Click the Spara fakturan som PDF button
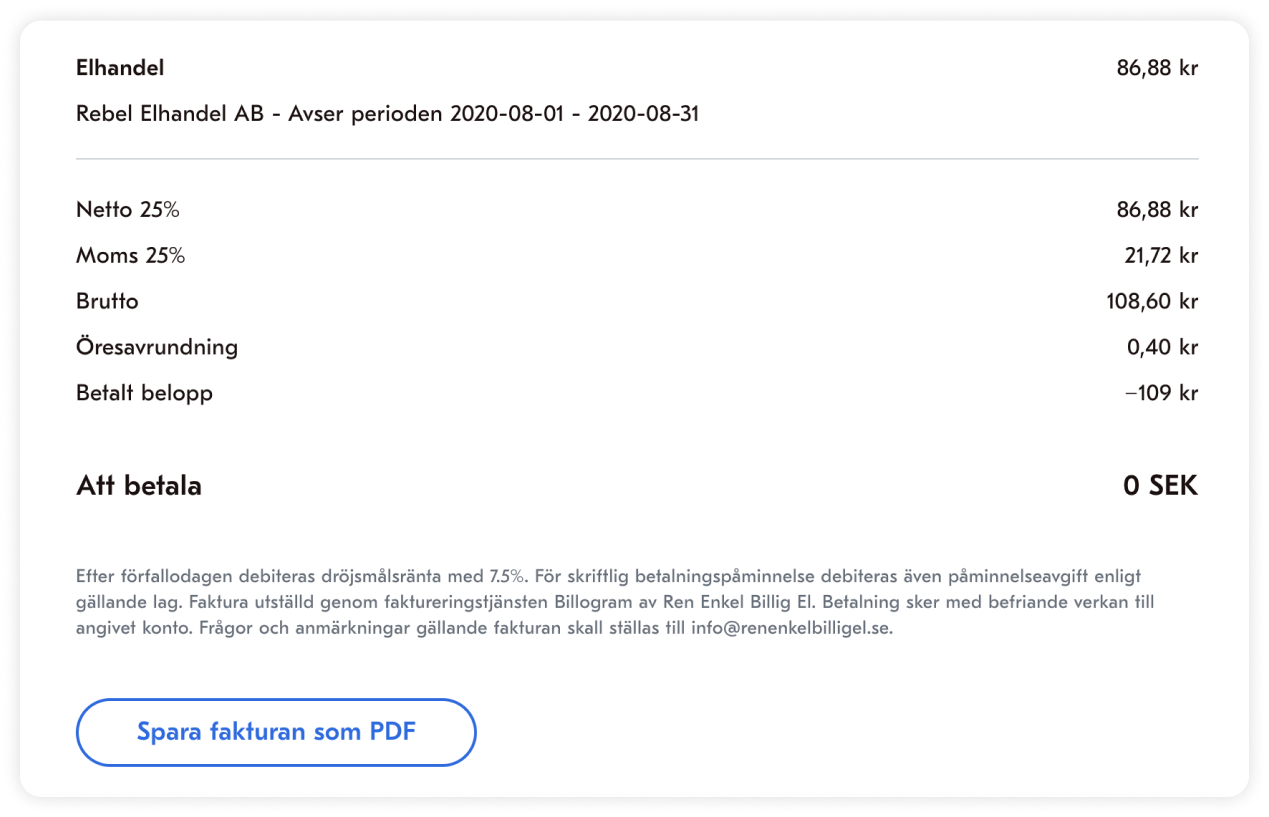Image resolution: width=1269 pixels, height=817 pixels. pos(276,732)
